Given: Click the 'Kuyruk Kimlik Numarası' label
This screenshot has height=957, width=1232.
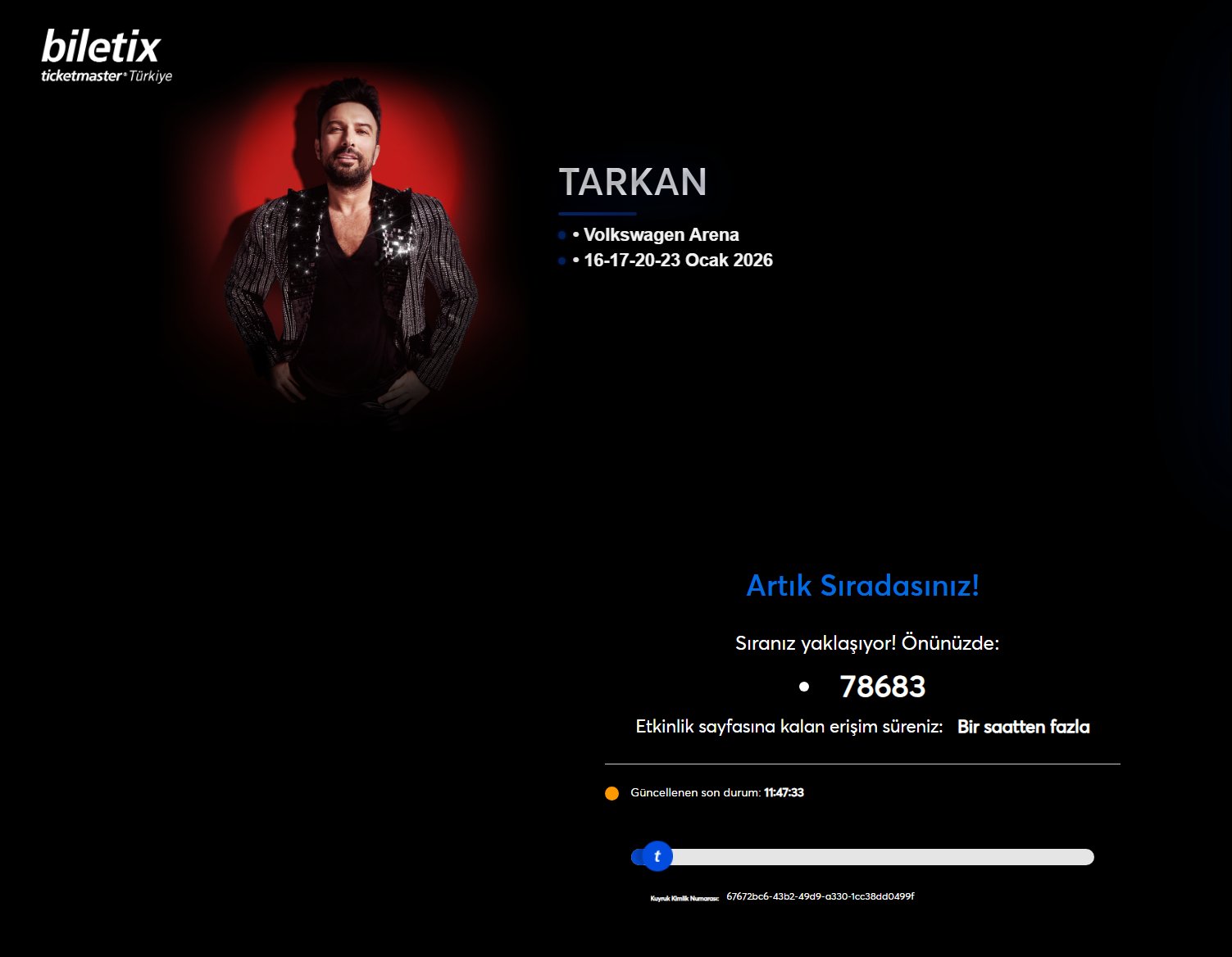Looking at the screenshot, I should point(684,899).
